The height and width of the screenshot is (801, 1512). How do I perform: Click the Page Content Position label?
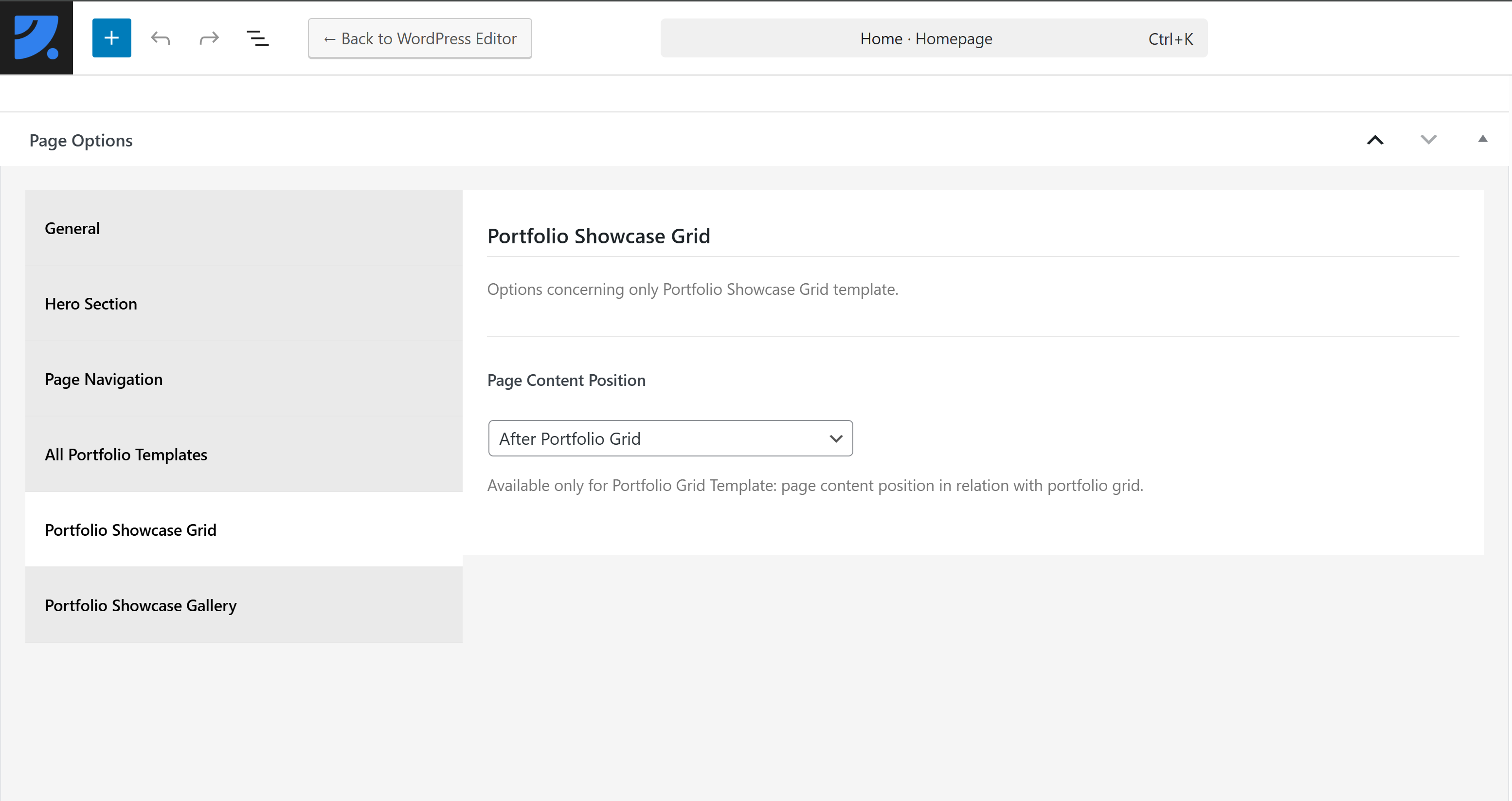tap(566, 380)
